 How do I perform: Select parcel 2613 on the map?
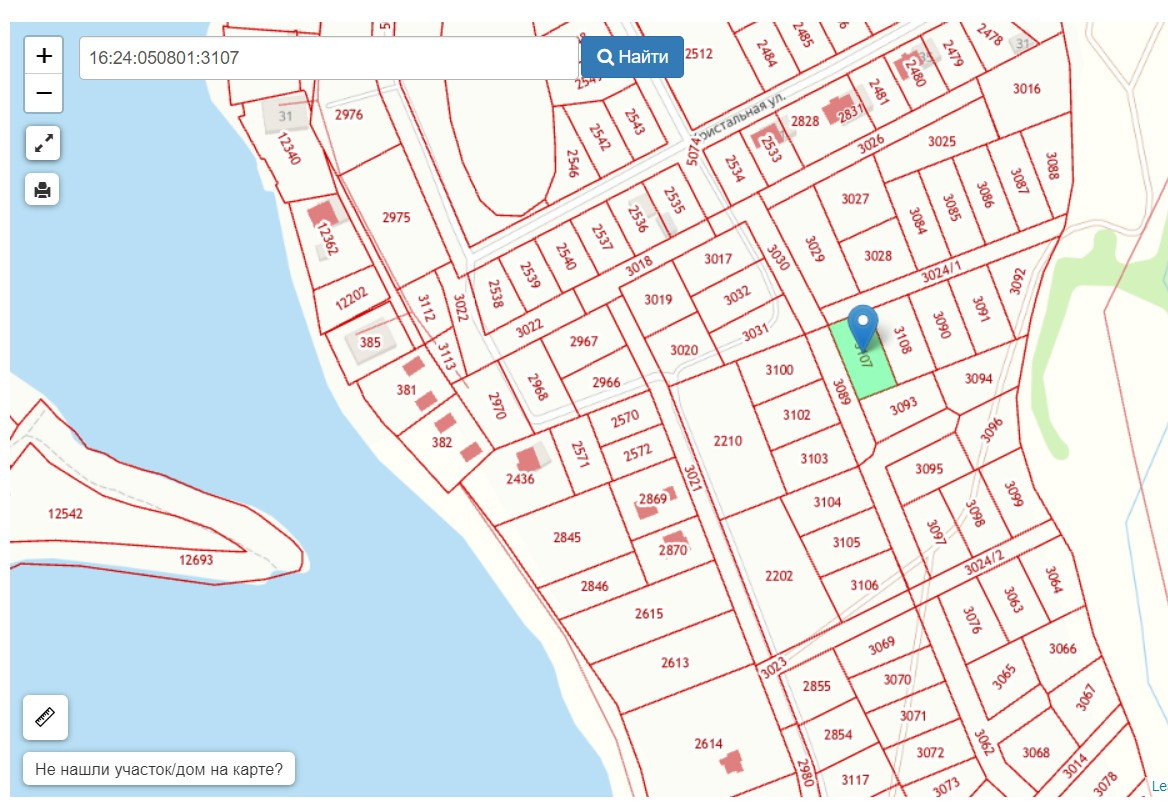click(674, 662)
